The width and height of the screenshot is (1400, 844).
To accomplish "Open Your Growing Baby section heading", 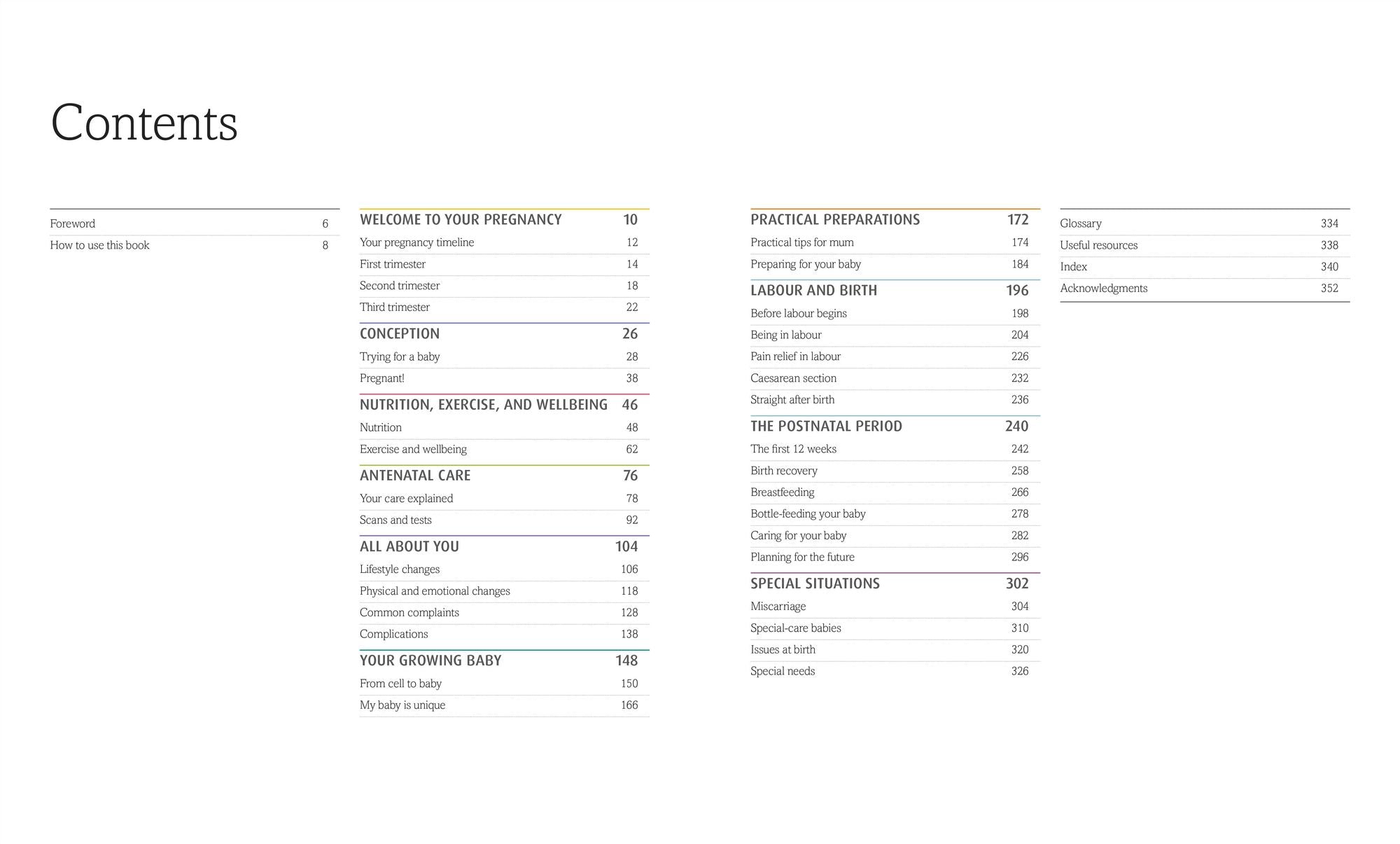I will pyautogui.click(x=430, y=660).
